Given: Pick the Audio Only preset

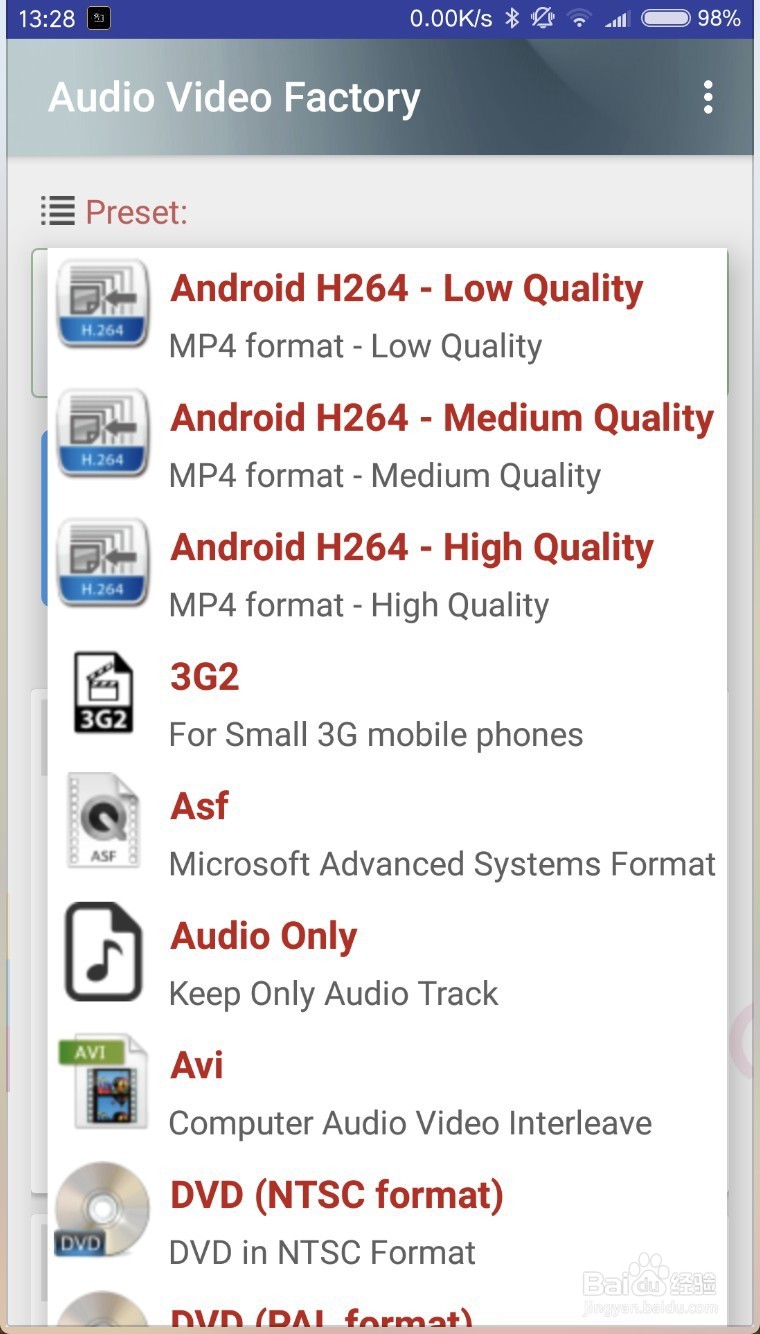Looking at the screenshot, I should pos(387,961).
